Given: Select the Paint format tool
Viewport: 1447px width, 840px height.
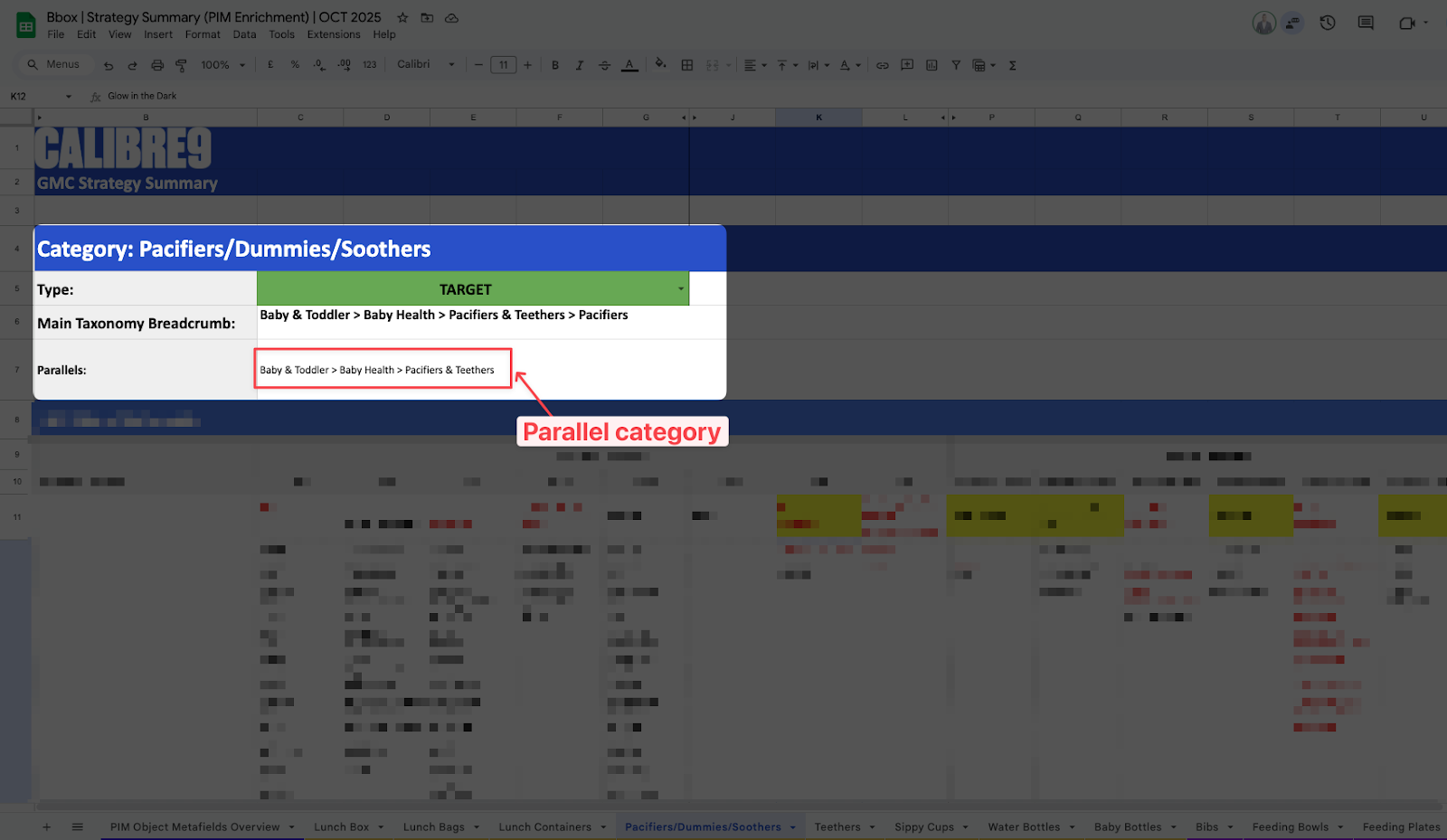Looking at the screenshot, I should point(181,65).
